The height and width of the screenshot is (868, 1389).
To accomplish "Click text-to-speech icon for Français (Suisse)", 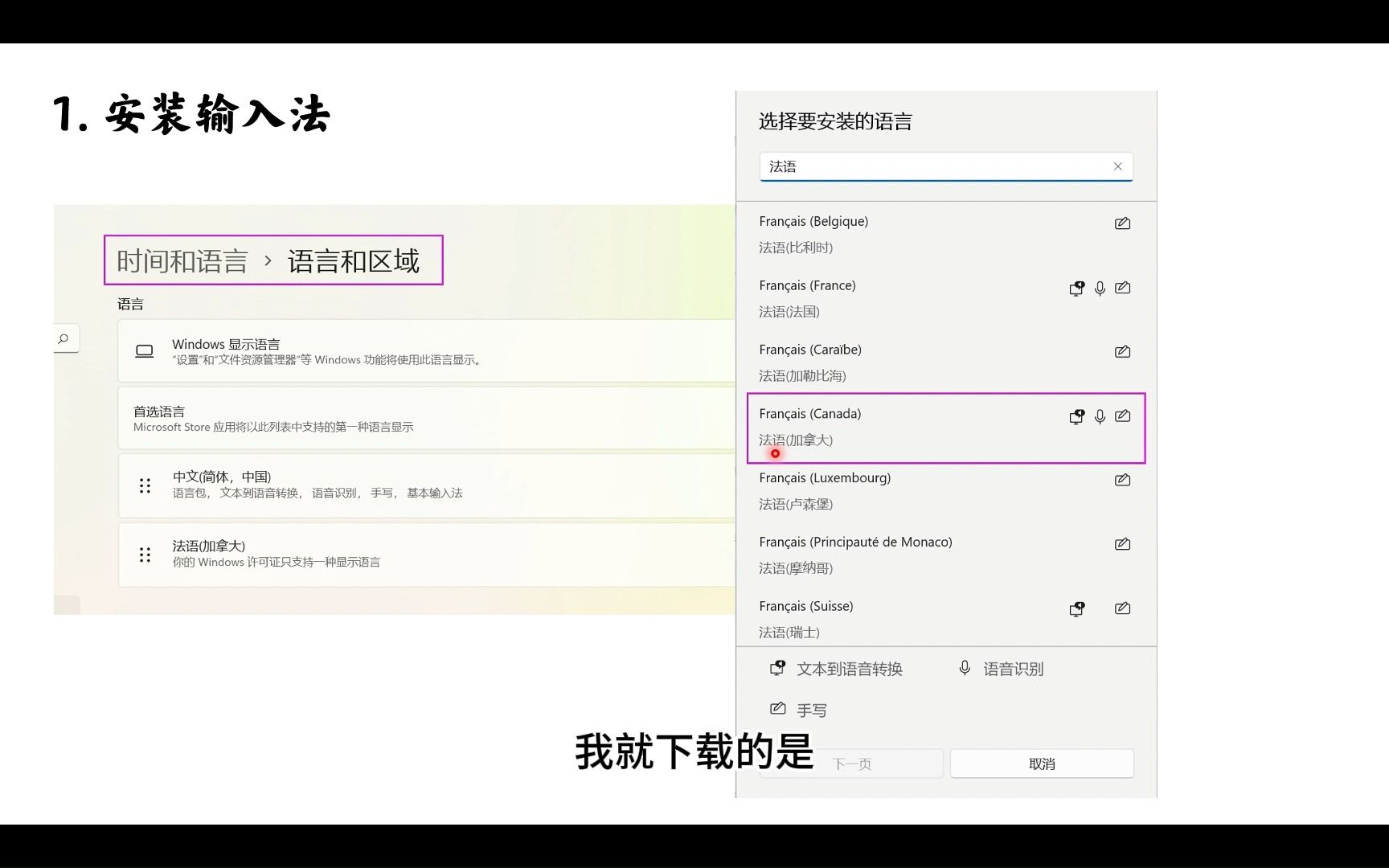I will tap(1077, 609).
